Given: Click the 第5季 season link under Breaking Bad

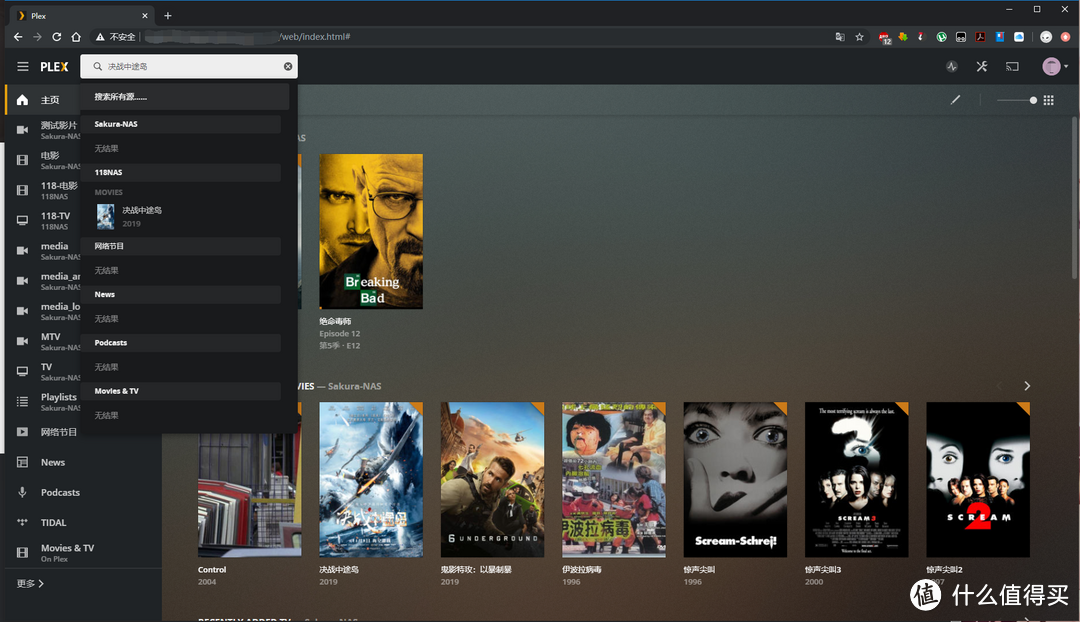Looking at the screenshot, I should 329,346.
